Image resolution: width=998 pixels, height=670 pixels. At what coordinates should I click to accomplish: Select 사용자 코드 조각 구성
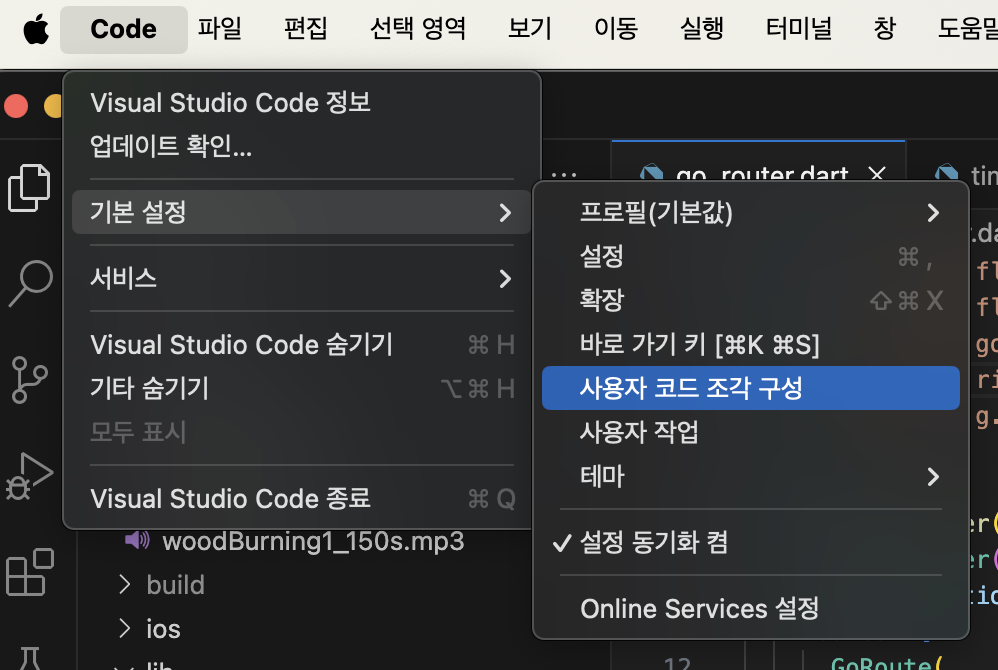coord(750,388)
